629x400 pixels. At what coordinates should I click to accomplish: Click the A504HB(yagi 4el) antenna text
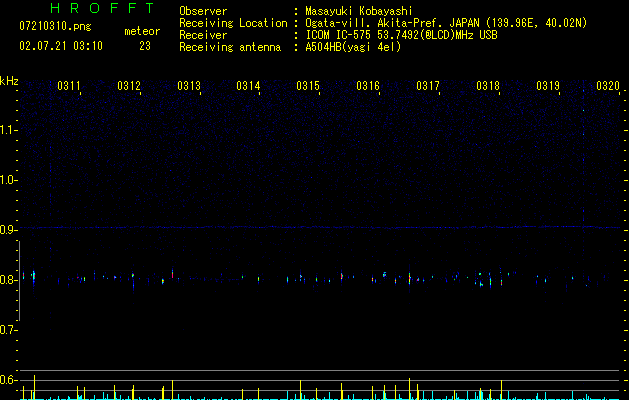click(x=353, y=47)
